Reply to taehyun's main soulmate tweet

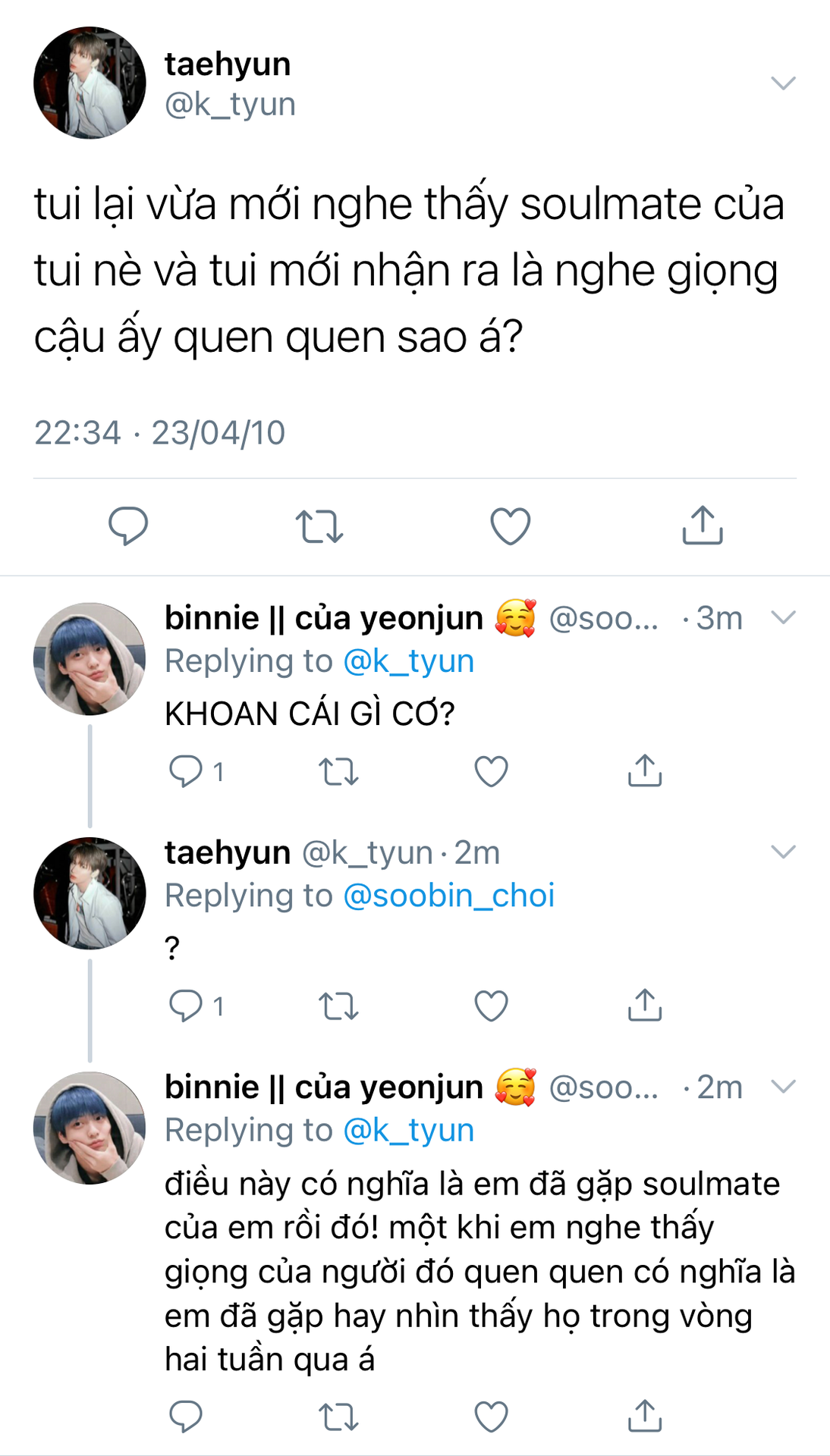(128, 526)
